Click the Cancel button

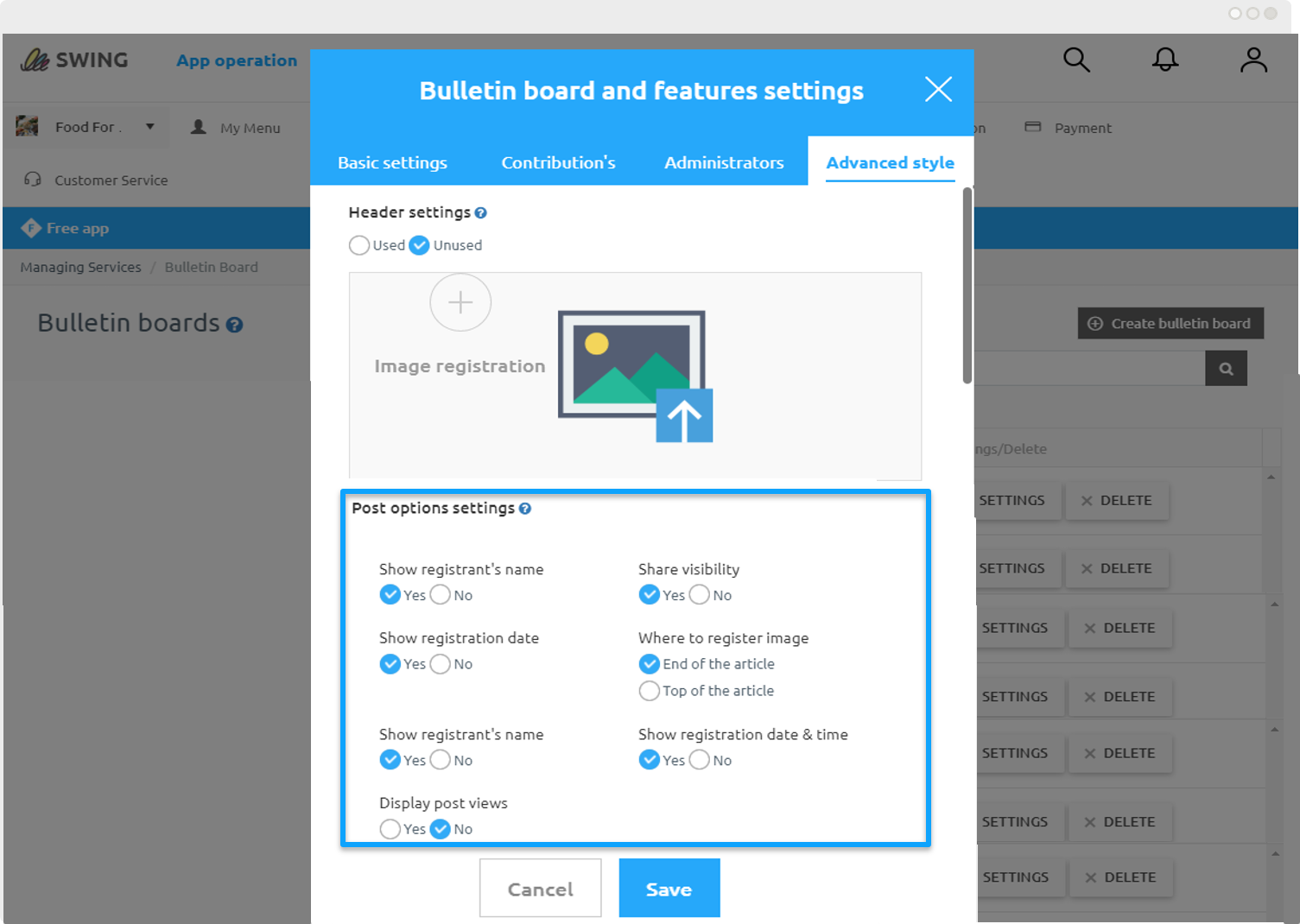(x=540, y=889)
